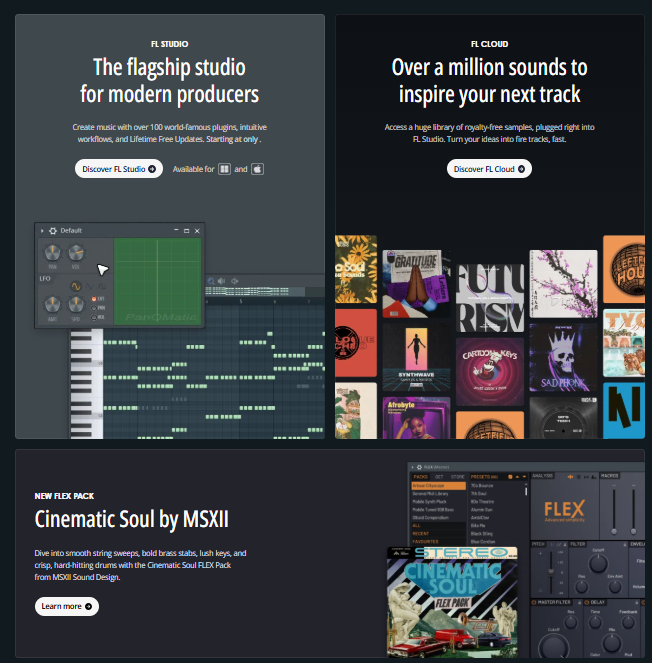
Task: Open the Cartoon Keys pack cover
Action: pyautogui.click(x=490, y=372)
